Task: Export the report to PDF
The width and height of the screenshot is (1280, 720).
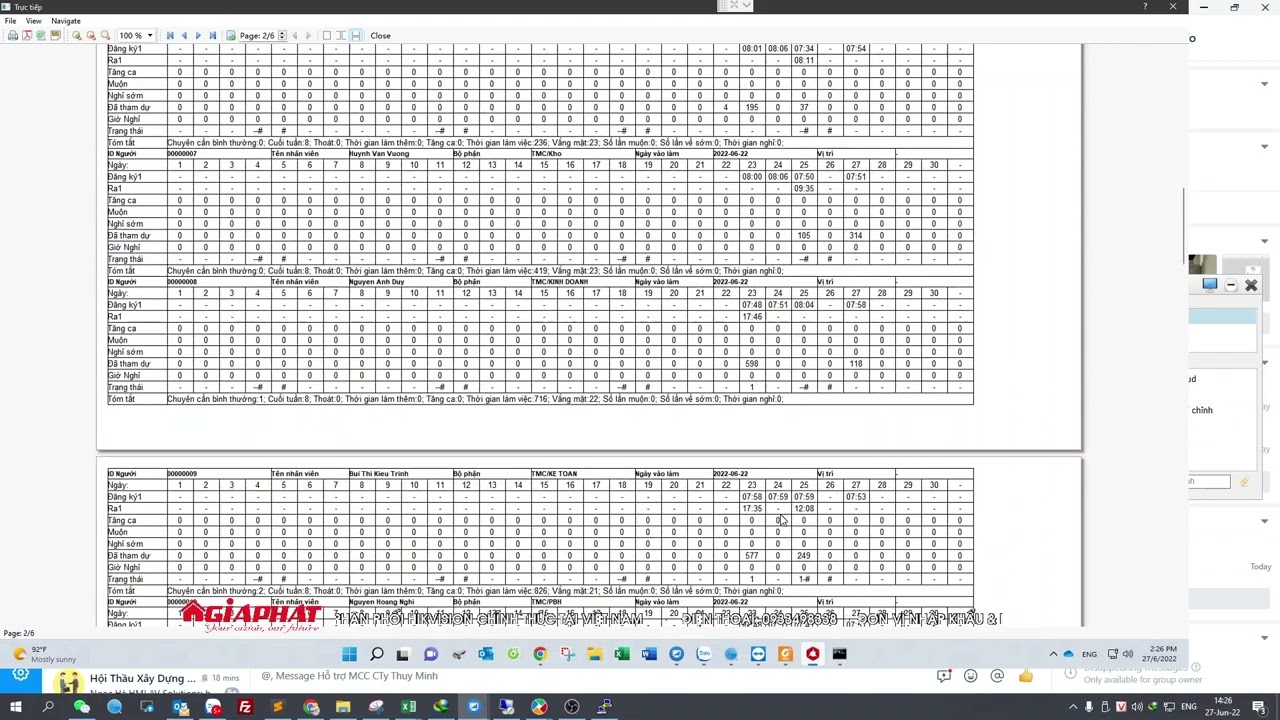Action: point(27,36)
